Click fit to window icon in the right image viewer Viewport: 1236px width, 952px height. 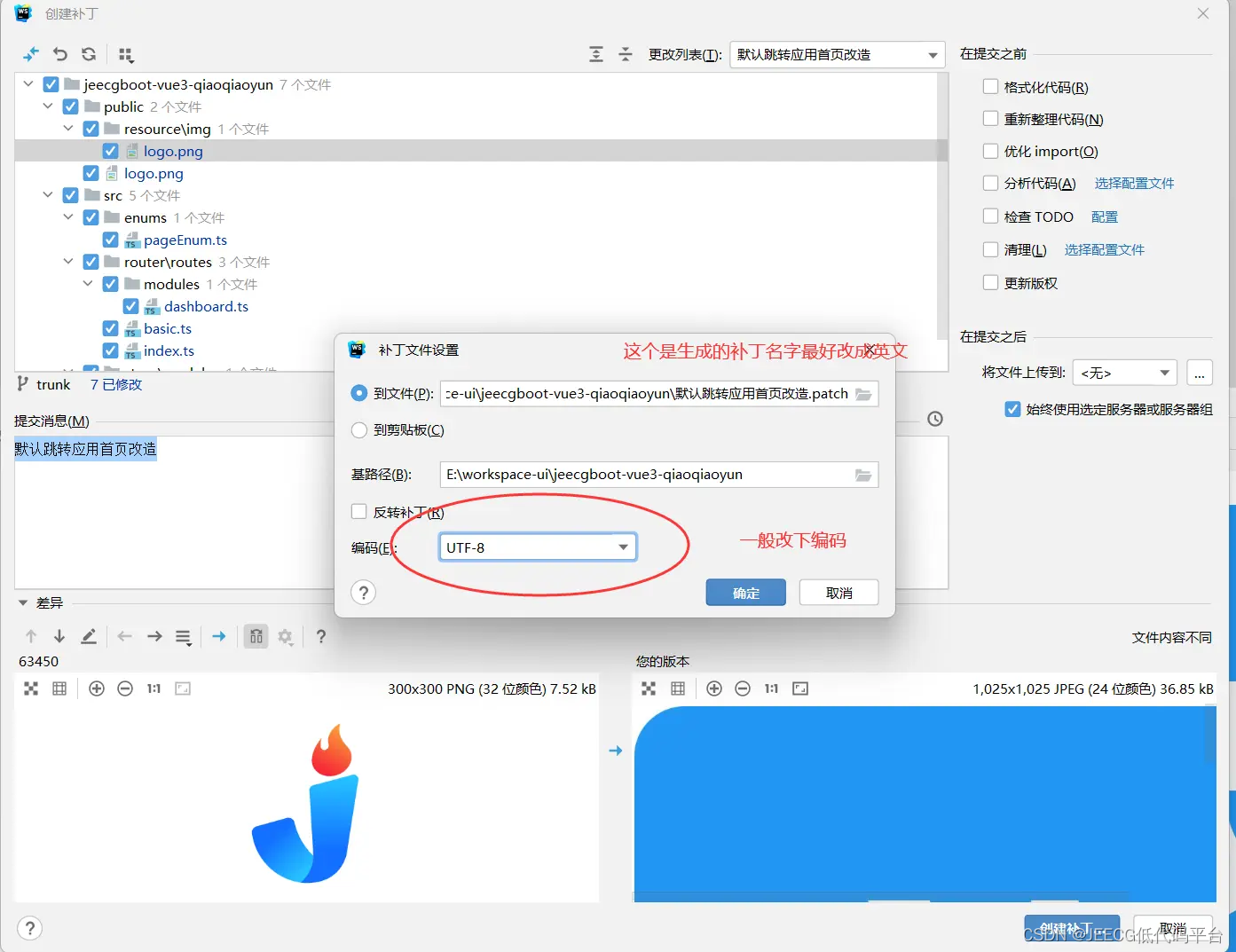point(800,688)
